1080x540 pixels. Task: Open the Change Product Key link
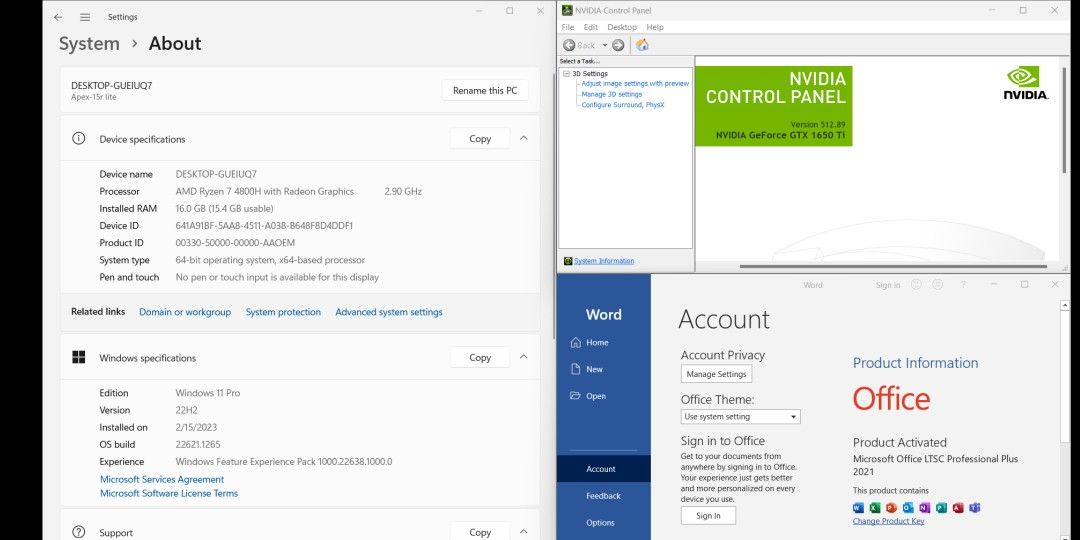click(x=888, y=521)
